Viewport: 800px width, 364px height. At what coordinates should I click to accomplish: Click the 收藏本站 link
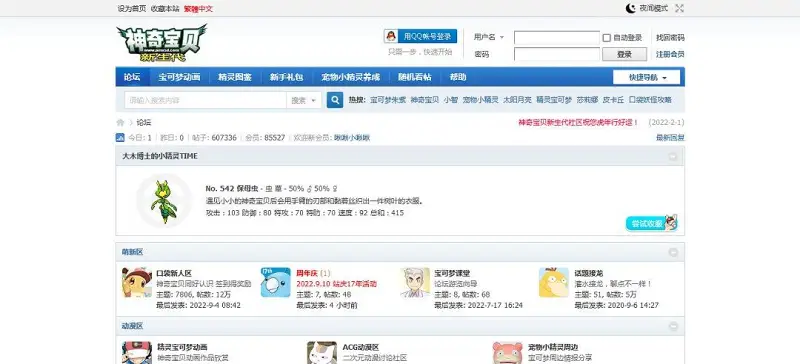[165, 9]
